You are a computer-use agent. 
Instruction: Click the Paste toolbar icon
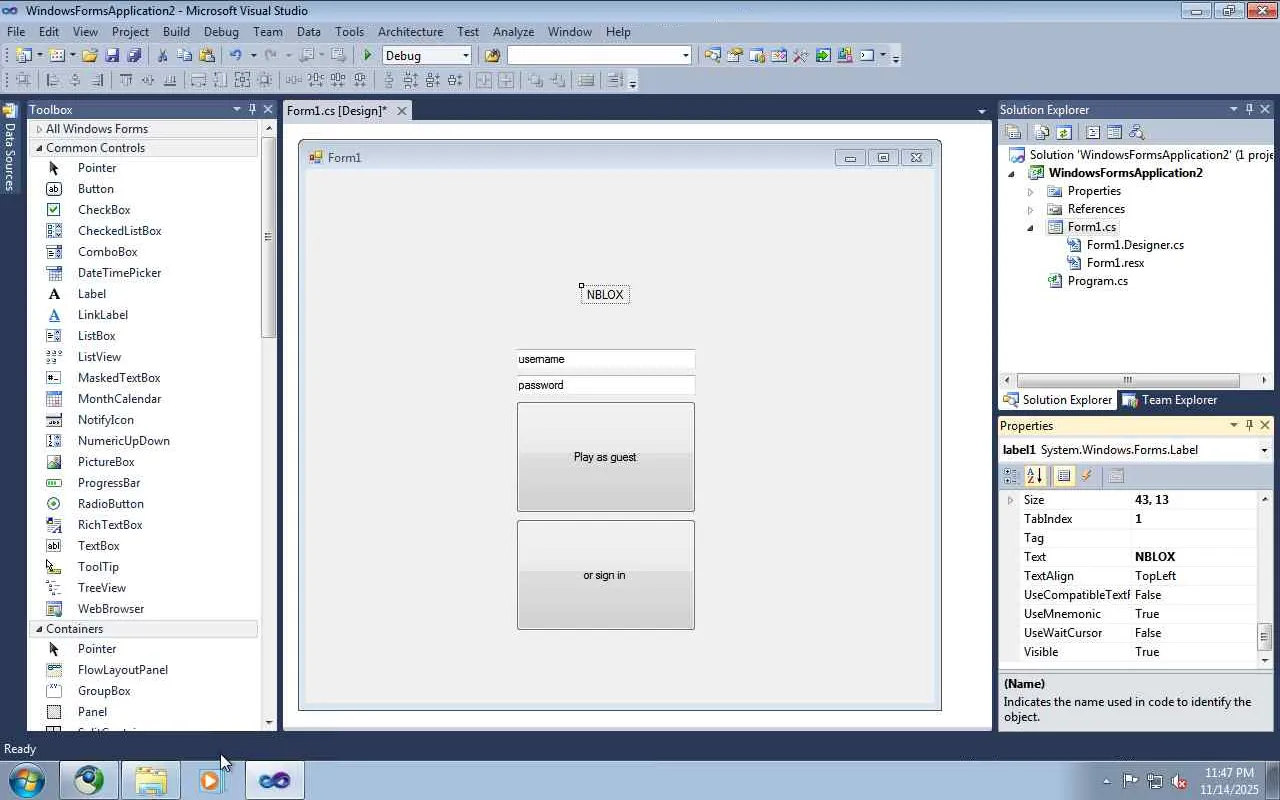(207, 56)
